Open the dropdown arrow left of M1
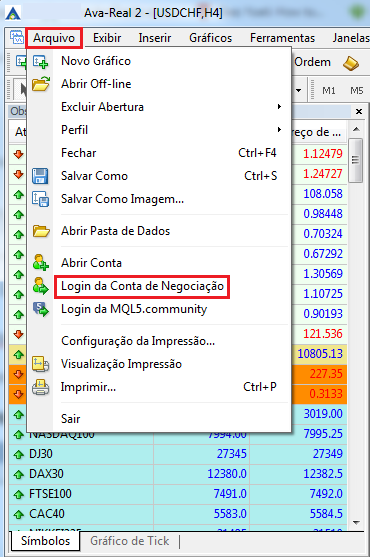 (x=299, y=91)
